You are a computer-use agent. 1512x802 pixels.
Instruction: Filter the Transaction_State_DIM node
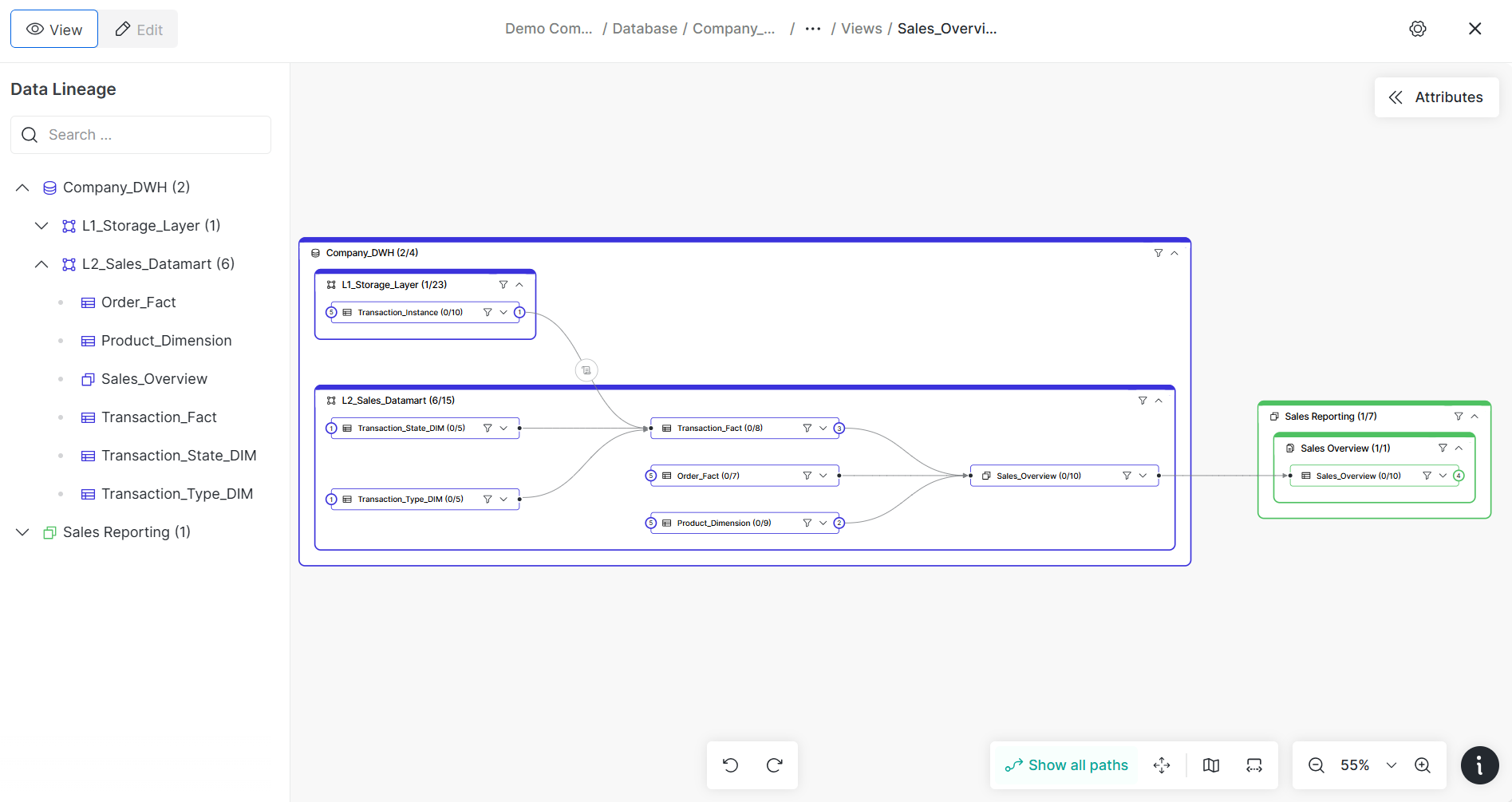(x=488, y=429)
